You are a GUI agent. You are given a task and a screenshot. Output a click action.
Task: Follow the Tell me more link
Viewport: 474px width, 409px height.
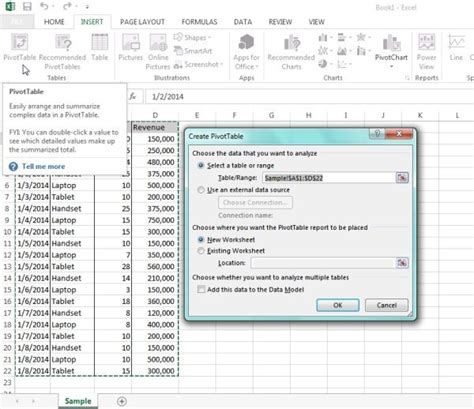(x=43, y=166)
